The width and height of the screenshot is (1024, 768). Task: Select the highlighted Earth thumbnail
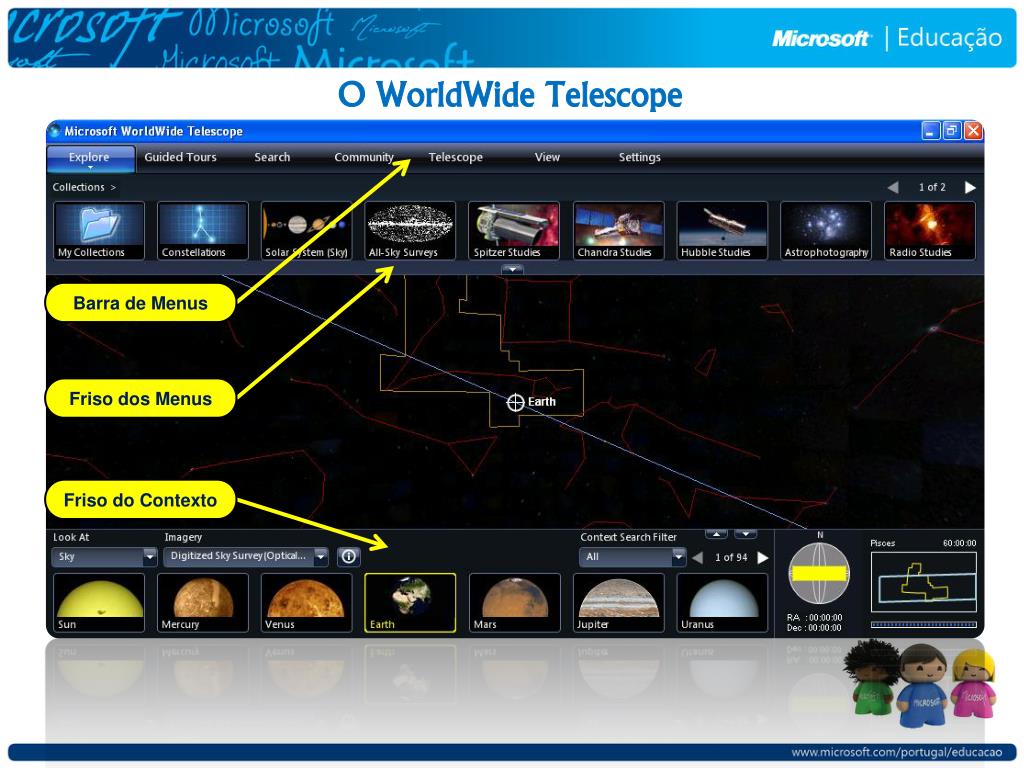(x=410, y=603)
